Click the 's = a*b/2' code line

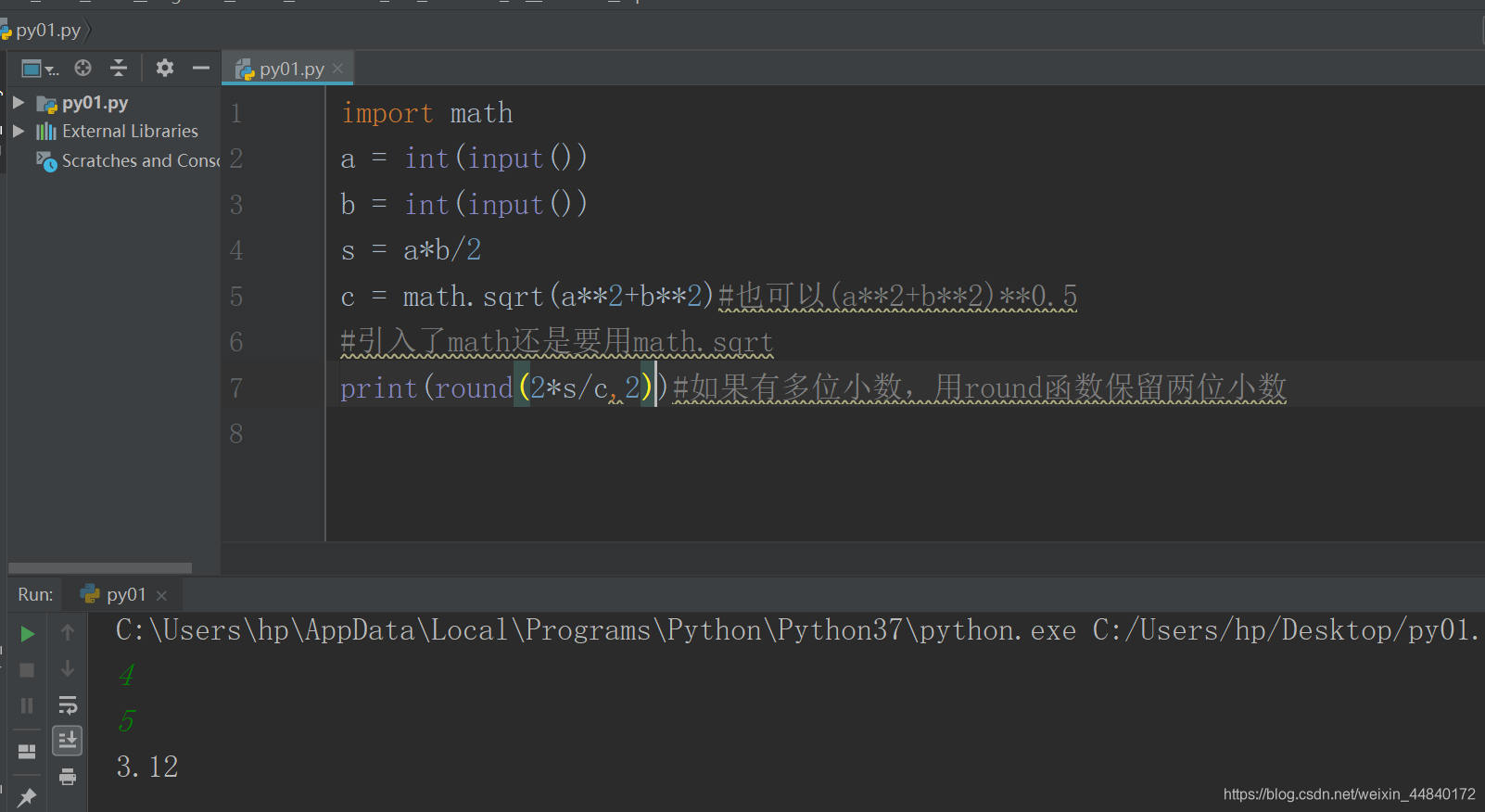point(411,249)
